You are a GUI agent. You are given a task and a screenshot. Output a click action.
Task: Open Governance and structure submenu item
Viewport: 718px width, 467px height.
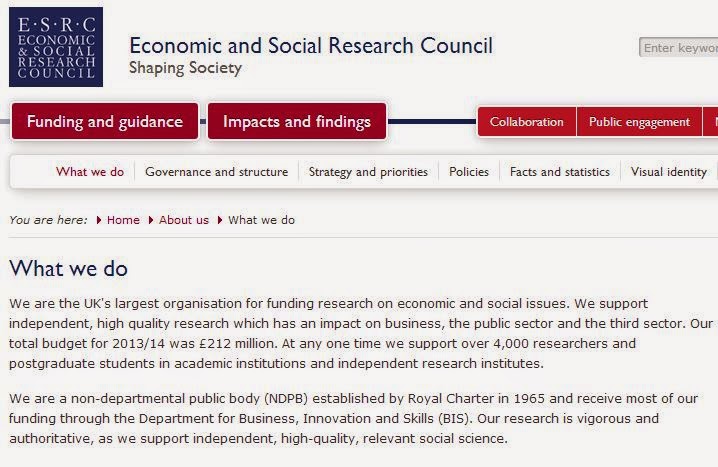(216, 172)
